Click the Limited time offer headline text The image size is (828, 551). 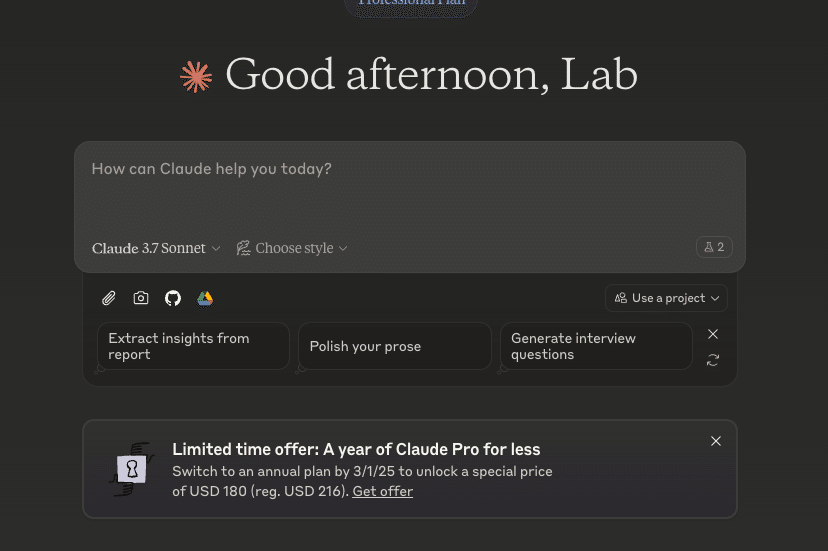click(x=356, y=449)
